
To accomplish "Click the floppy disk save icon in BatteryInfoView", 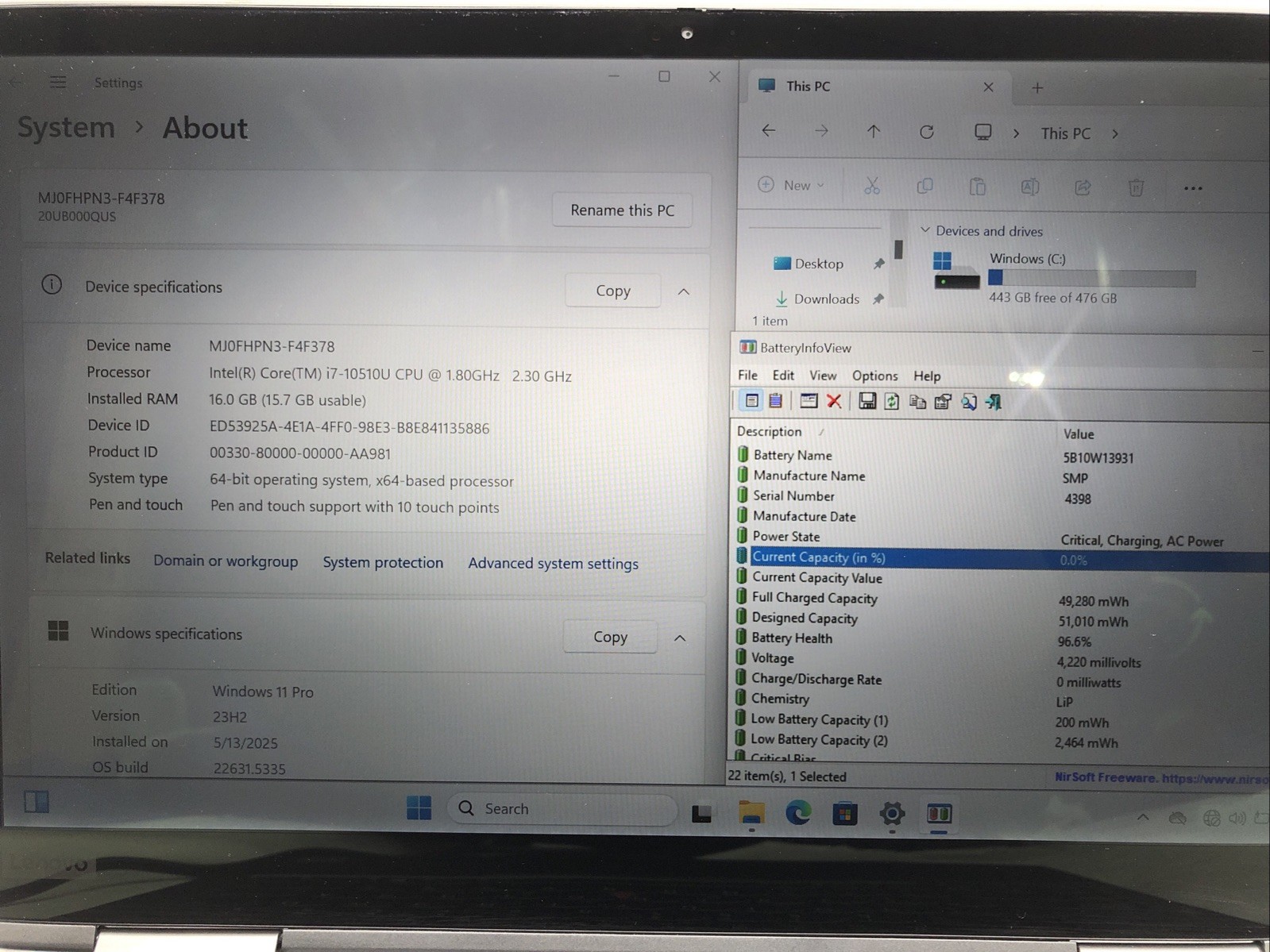I will [867, 401].
